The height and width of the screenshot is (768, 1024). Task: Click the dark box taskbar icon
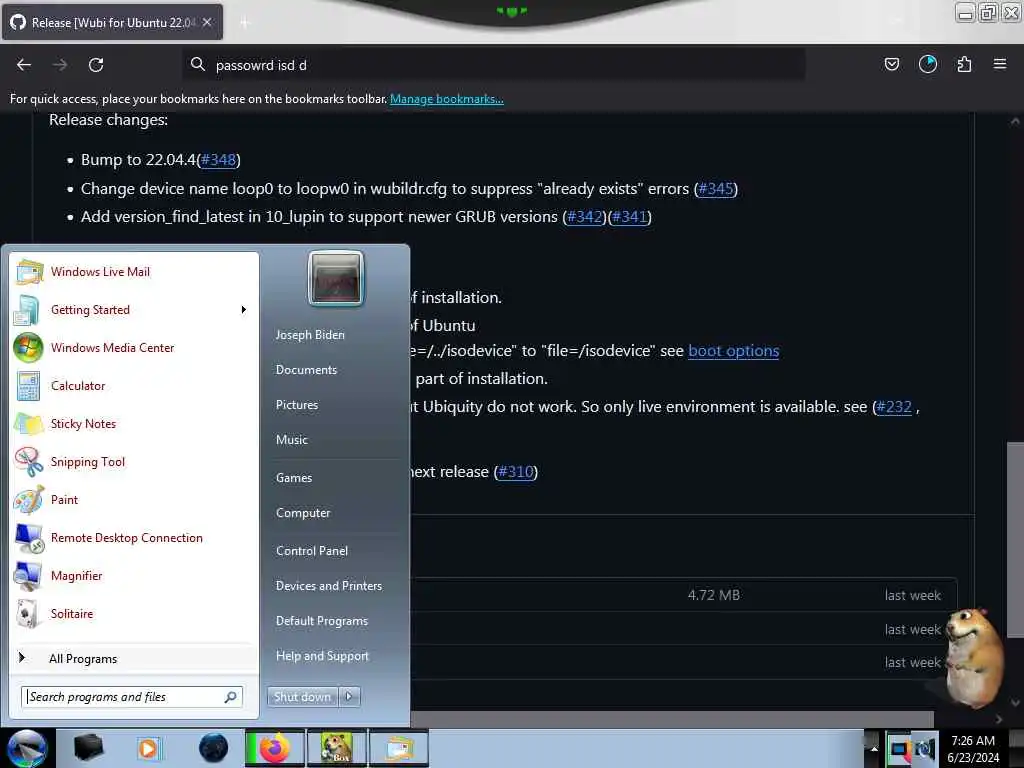pyautogui.click(x=88, y=748)
